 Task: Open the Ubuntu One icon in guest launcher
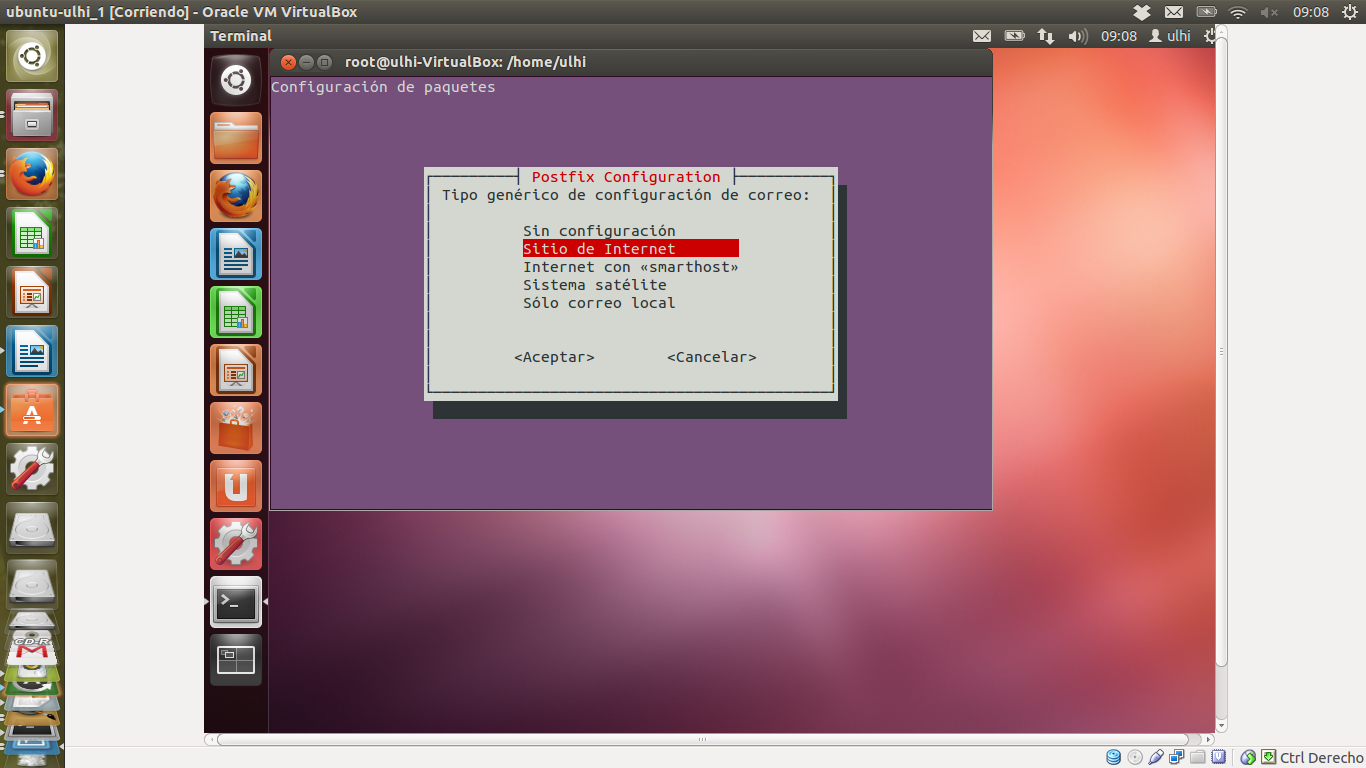pyautogui.click(x=236, y=486)
